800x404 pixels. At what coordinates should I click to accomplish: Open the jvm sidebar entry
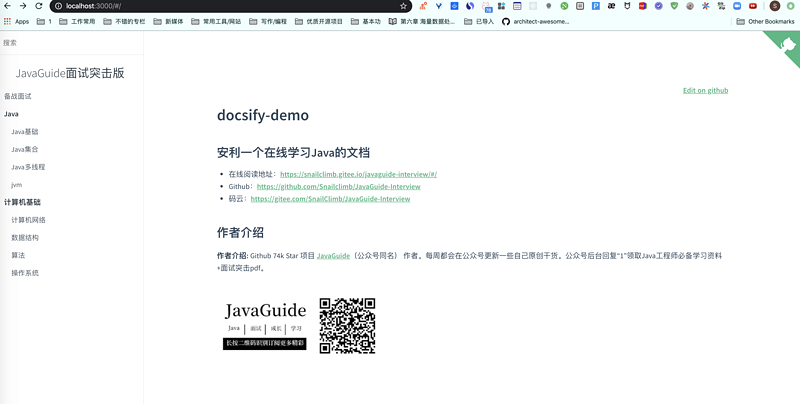16,185
